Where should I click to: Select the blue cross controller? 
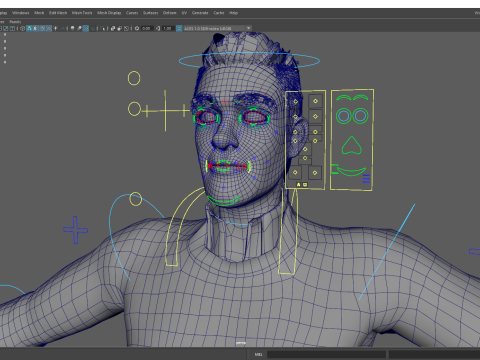76,230
